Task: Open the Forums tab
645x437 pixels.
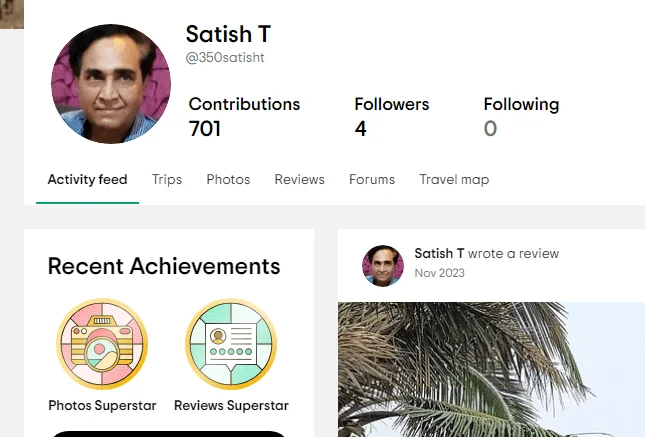Action: (372, 180)
